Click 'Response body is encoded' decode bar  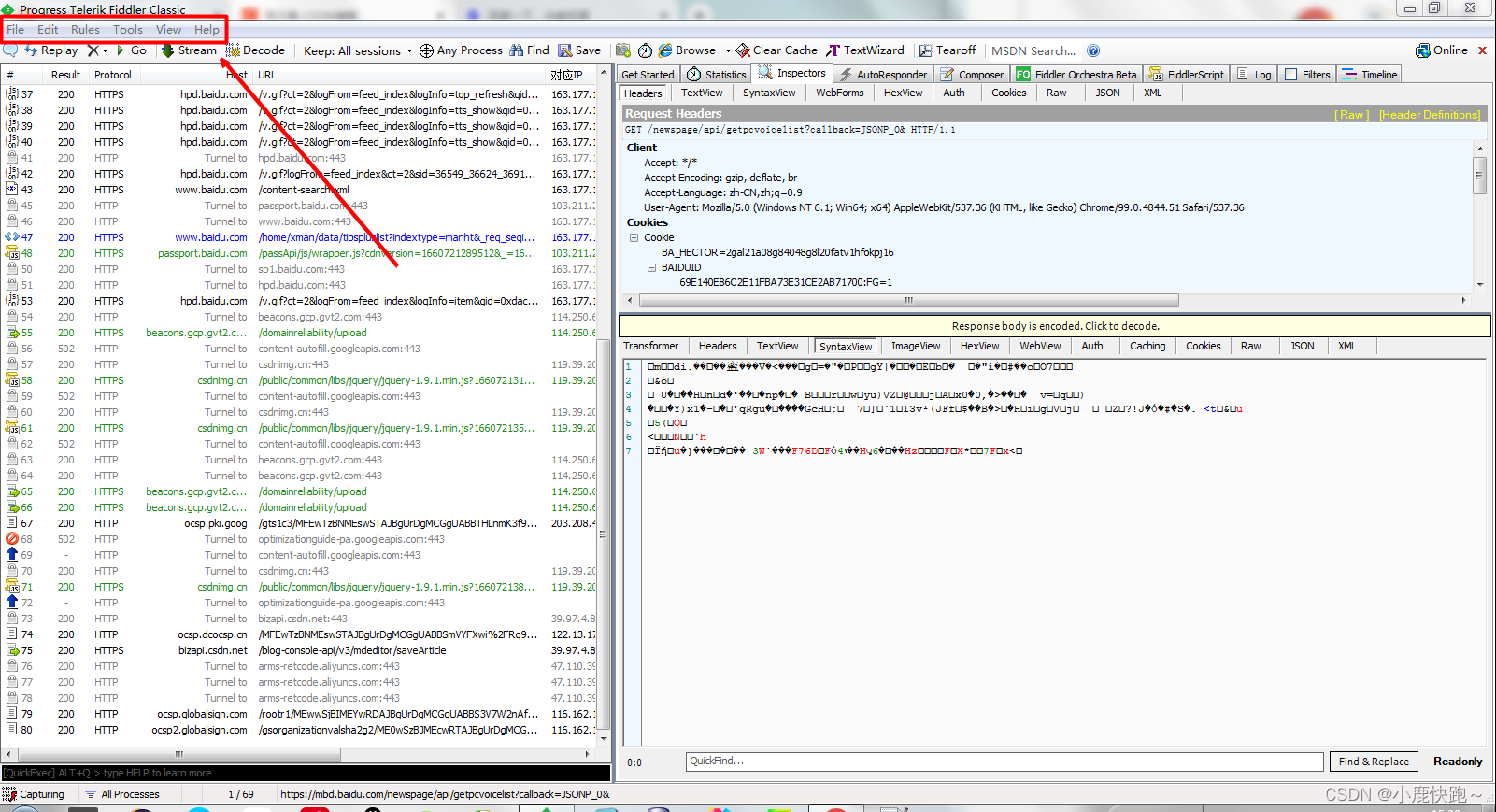tap(1055, 326)
